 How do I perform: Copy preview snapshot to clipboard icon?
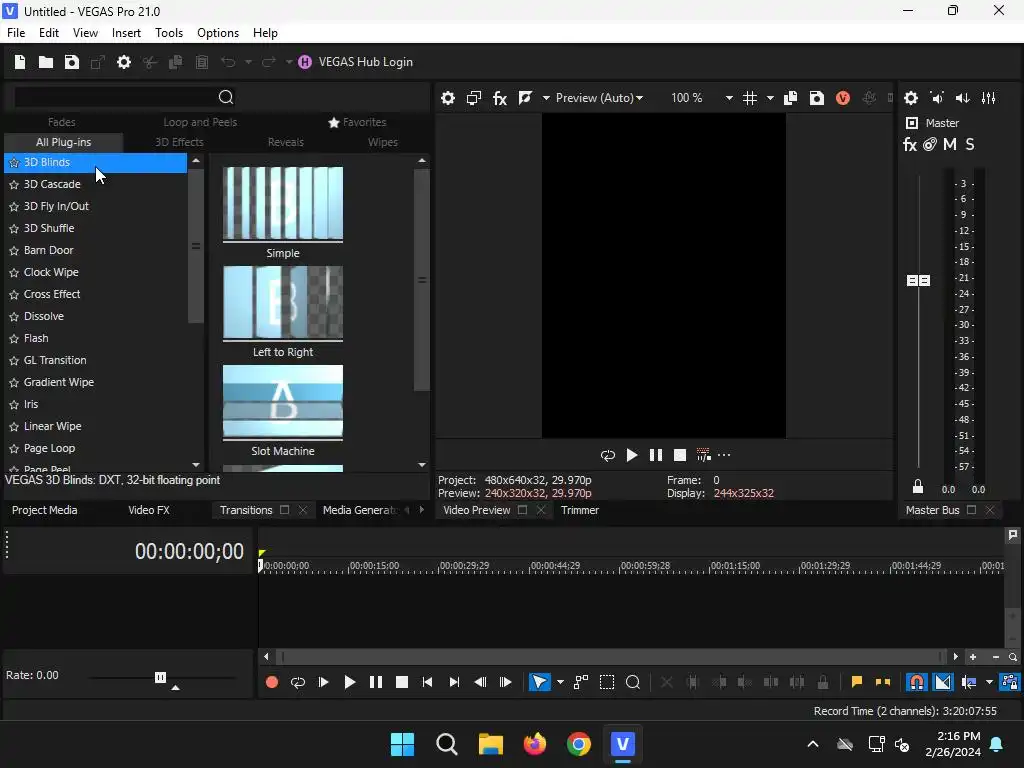790,98
